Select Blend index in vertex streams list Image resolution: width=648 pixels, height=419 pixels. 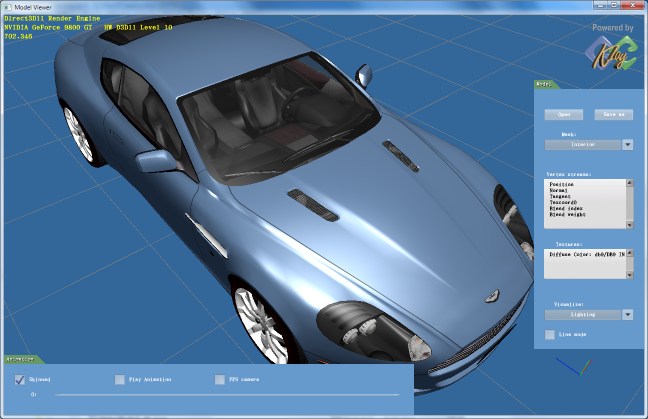pyautogui.click(x=566, y=209)
